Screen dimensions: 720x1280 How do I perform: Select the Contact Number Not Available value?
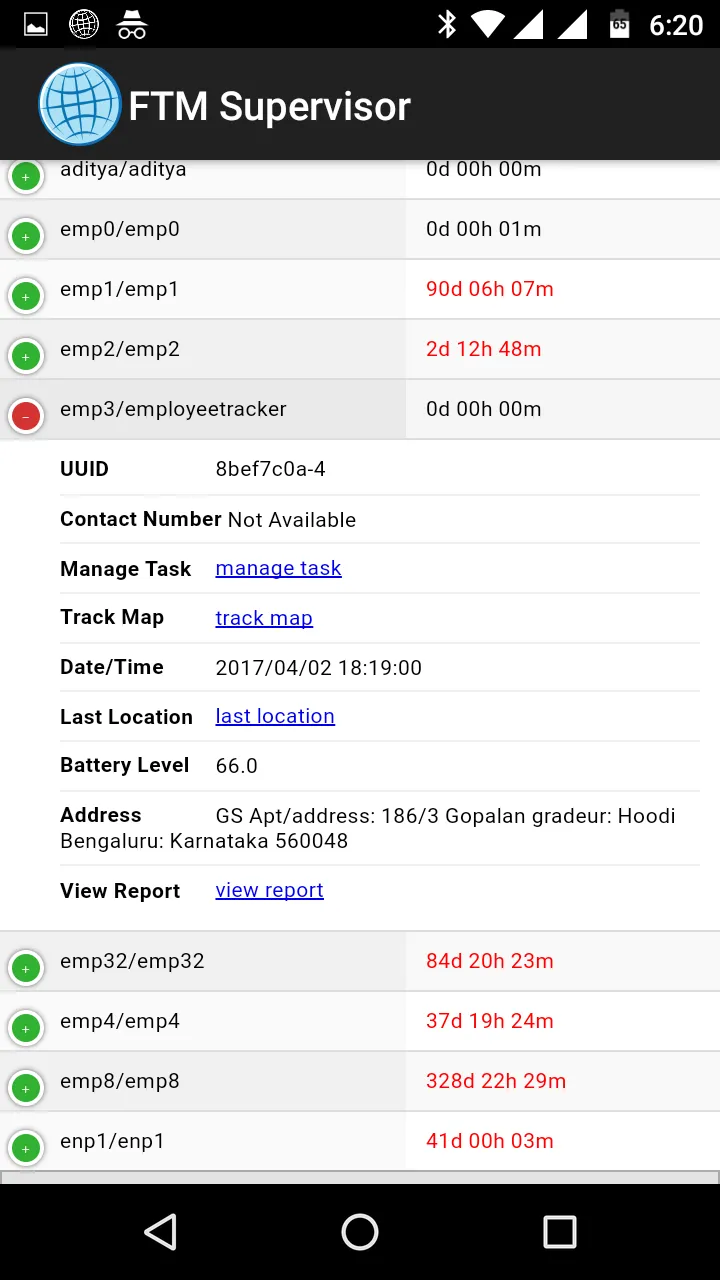(292, 520)
